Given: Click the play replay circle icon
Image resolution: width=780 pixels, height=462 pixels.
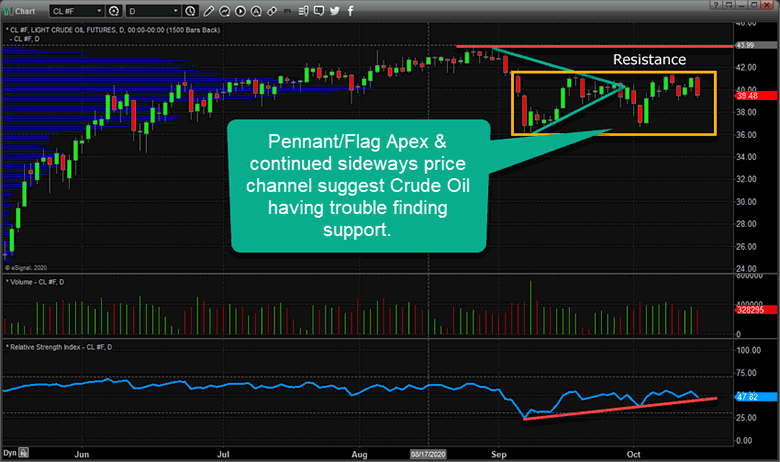Looking at the screenshot, I should coord(240,11).
